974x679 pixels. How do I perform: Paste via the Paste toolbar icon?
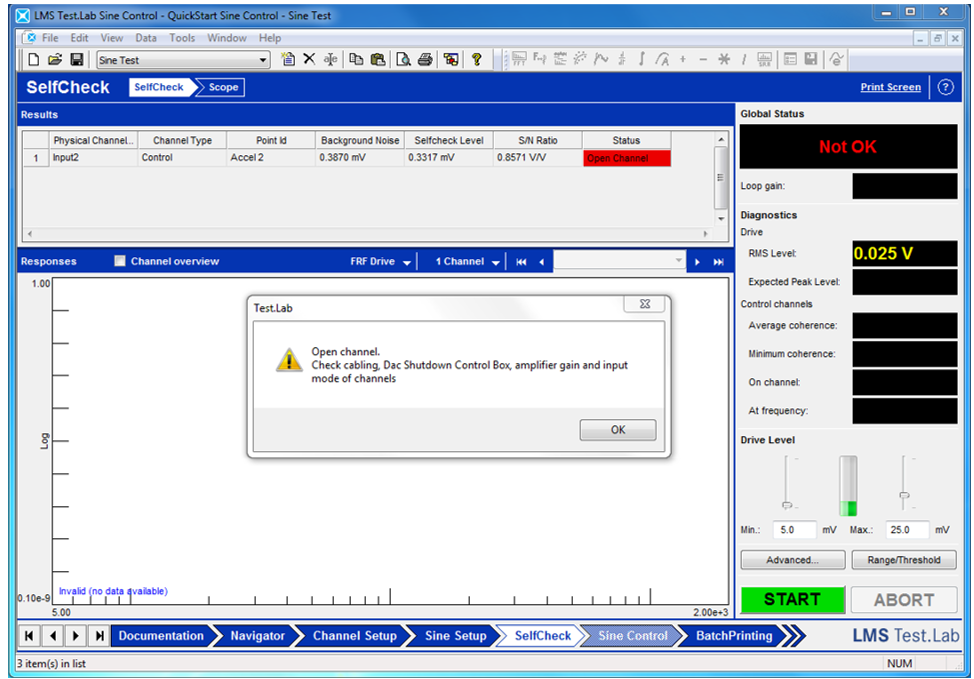pos(377,59)
